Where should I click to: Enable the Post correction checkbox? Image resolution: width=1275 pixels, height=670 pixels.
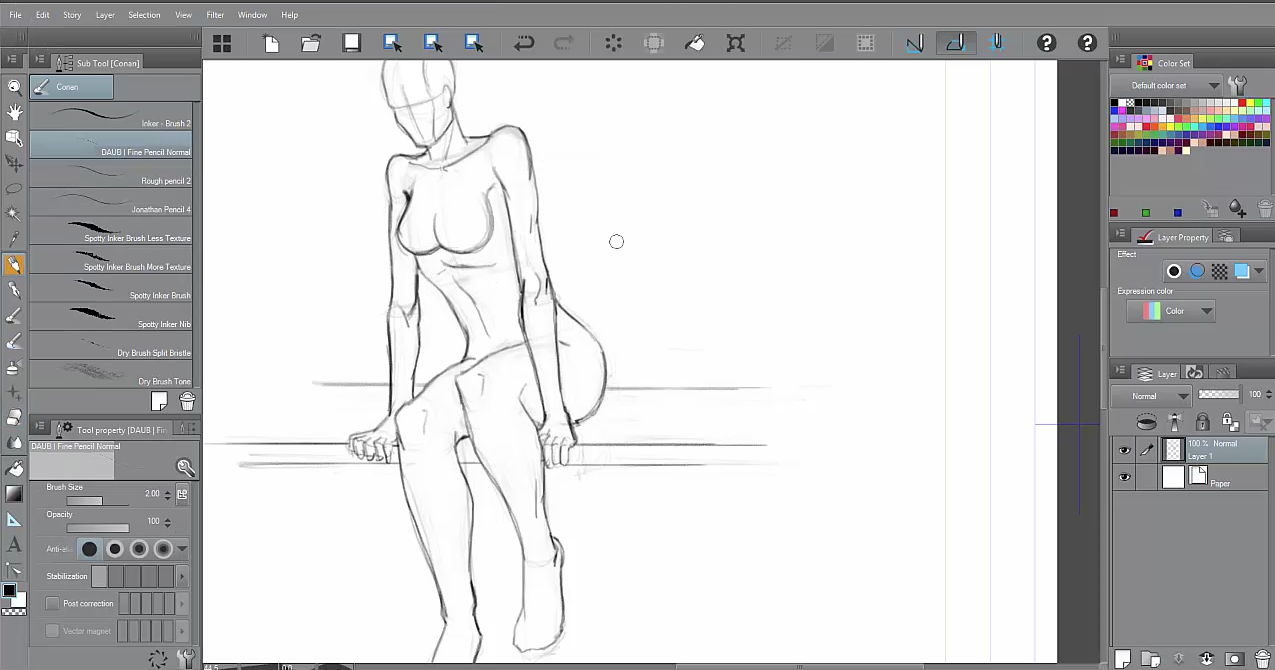click(52, 603)
